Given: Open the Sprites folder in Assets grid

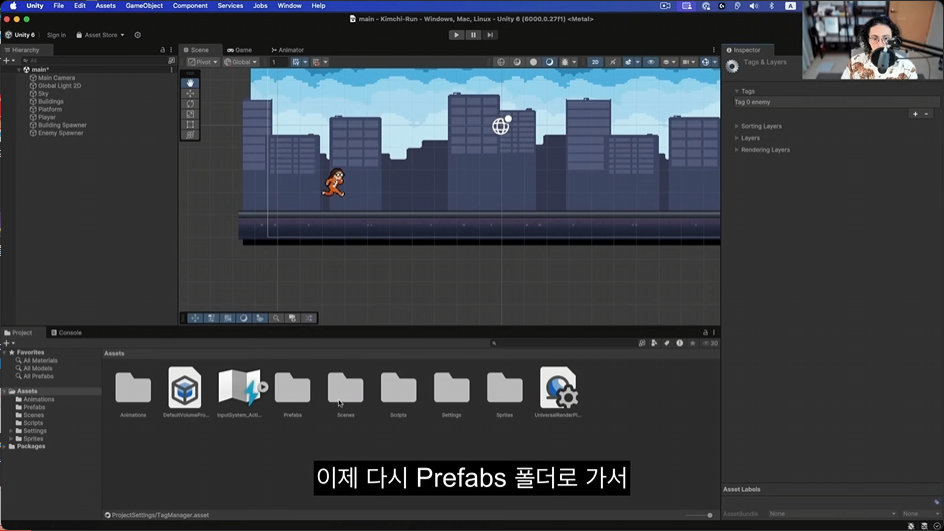Looking at the screenshot, I should tap(505, 394).
